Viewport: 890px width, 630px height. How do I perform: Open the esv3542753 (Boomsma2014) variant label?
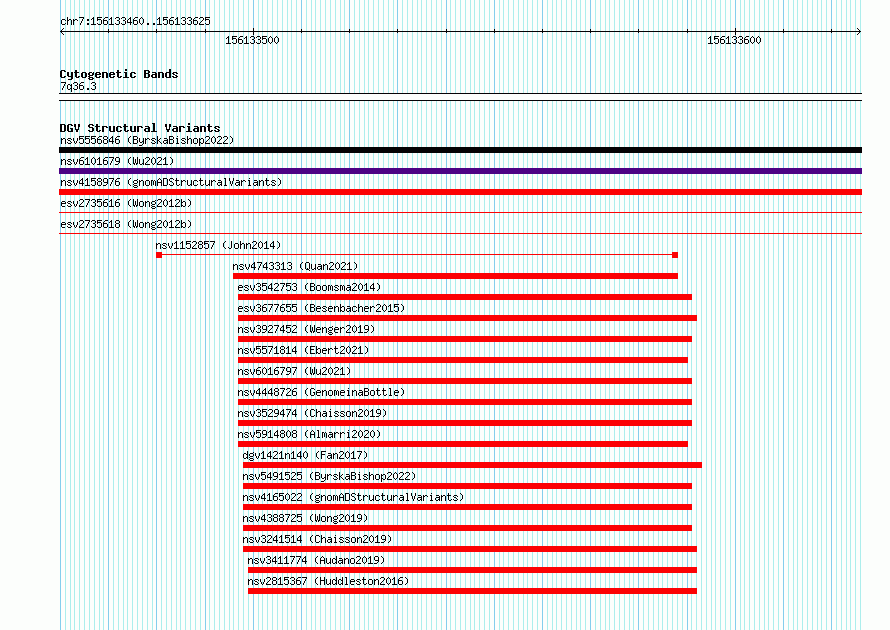click(x=309, y=287)
